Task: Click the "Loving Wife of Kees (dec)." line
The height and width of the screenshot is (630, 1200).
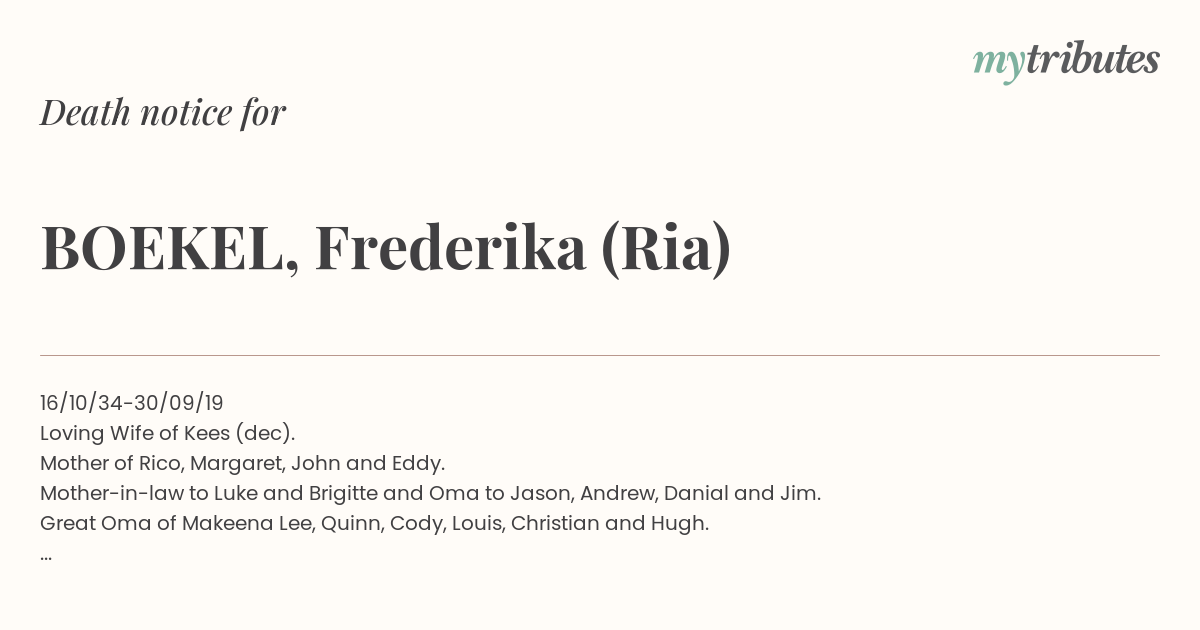Action: [x=168, y=433]
